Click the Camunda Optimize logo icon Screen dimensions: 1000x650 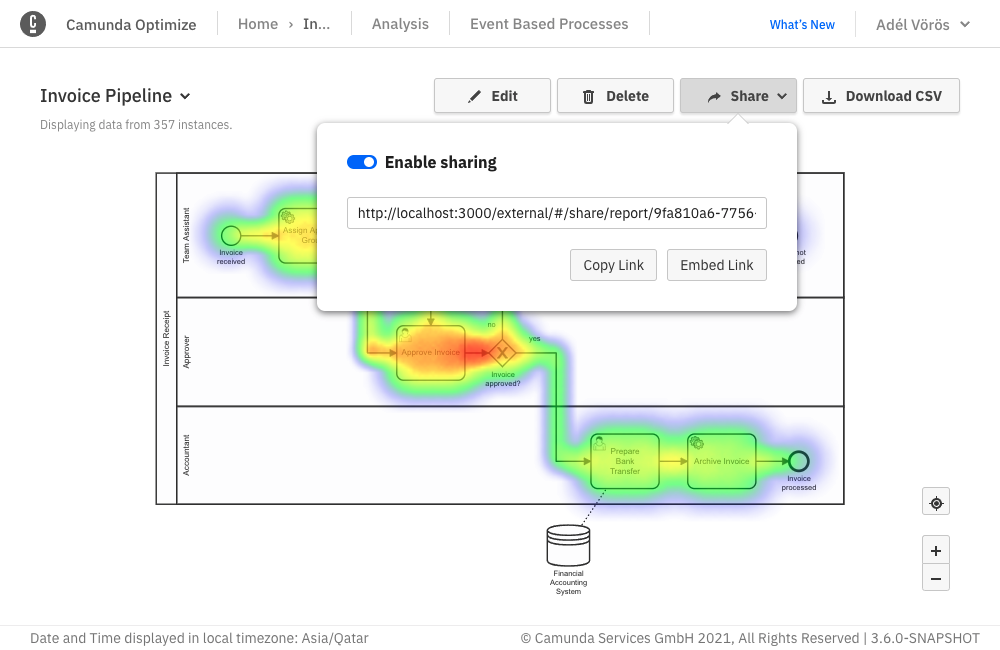click(33, 23)
